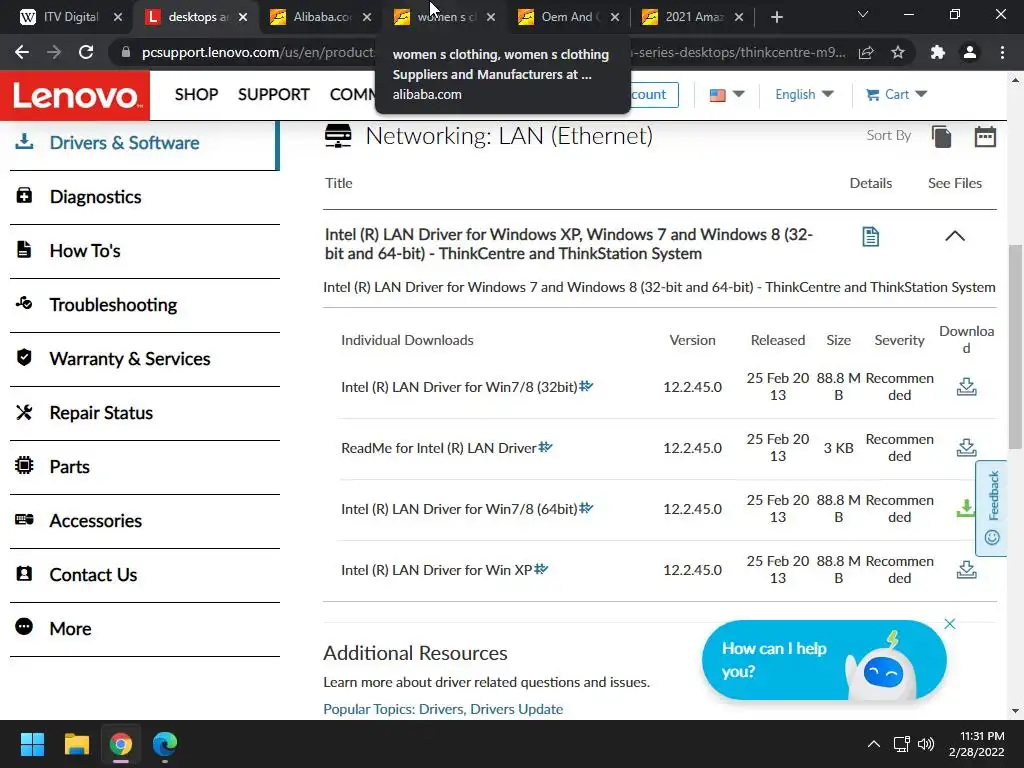
Task: Download the Win7/8 (32bit) LAN driver
Action: click(967, 387)
